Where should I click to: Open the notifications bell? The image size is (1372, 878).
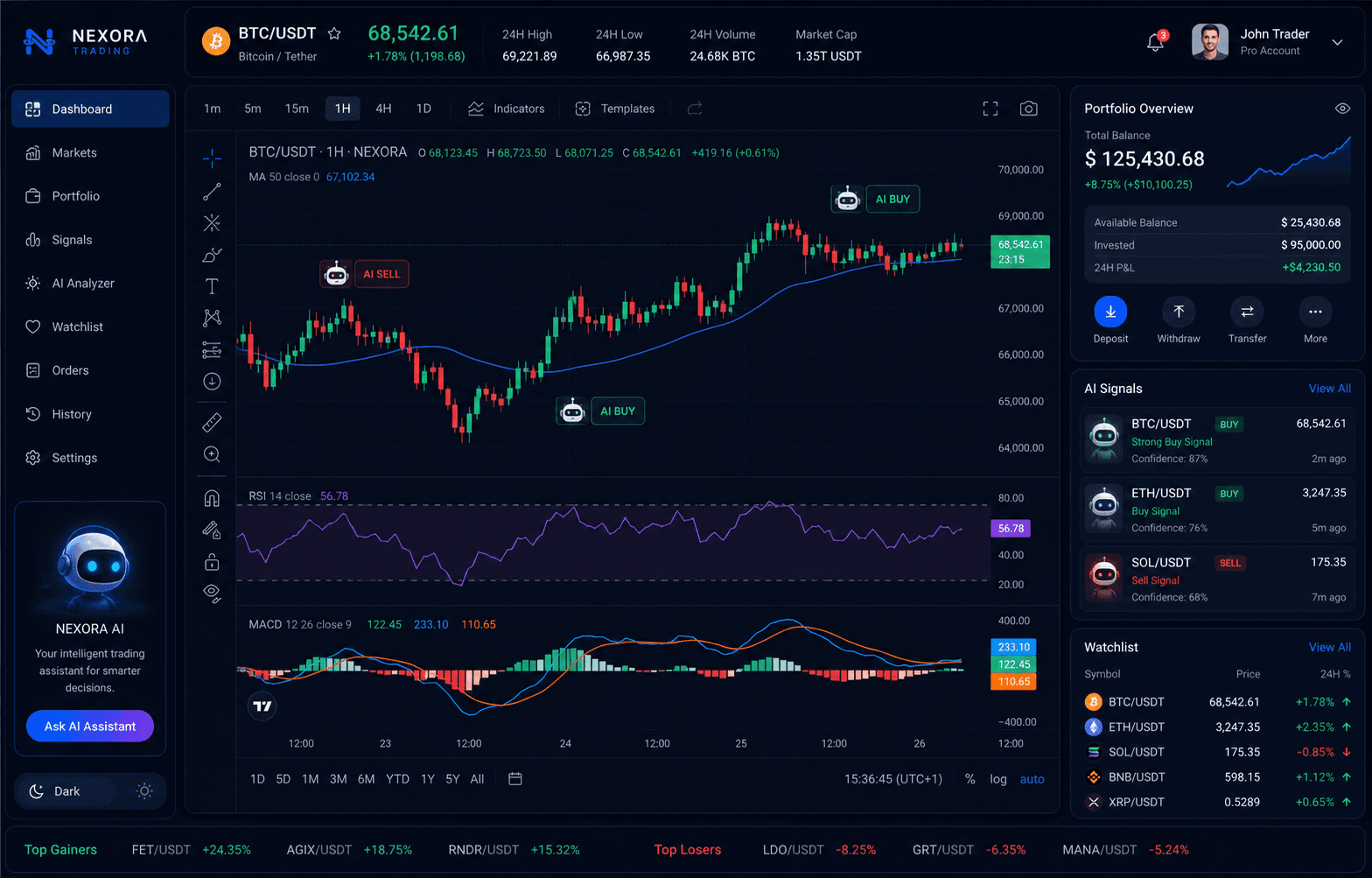click(1156, 42)
